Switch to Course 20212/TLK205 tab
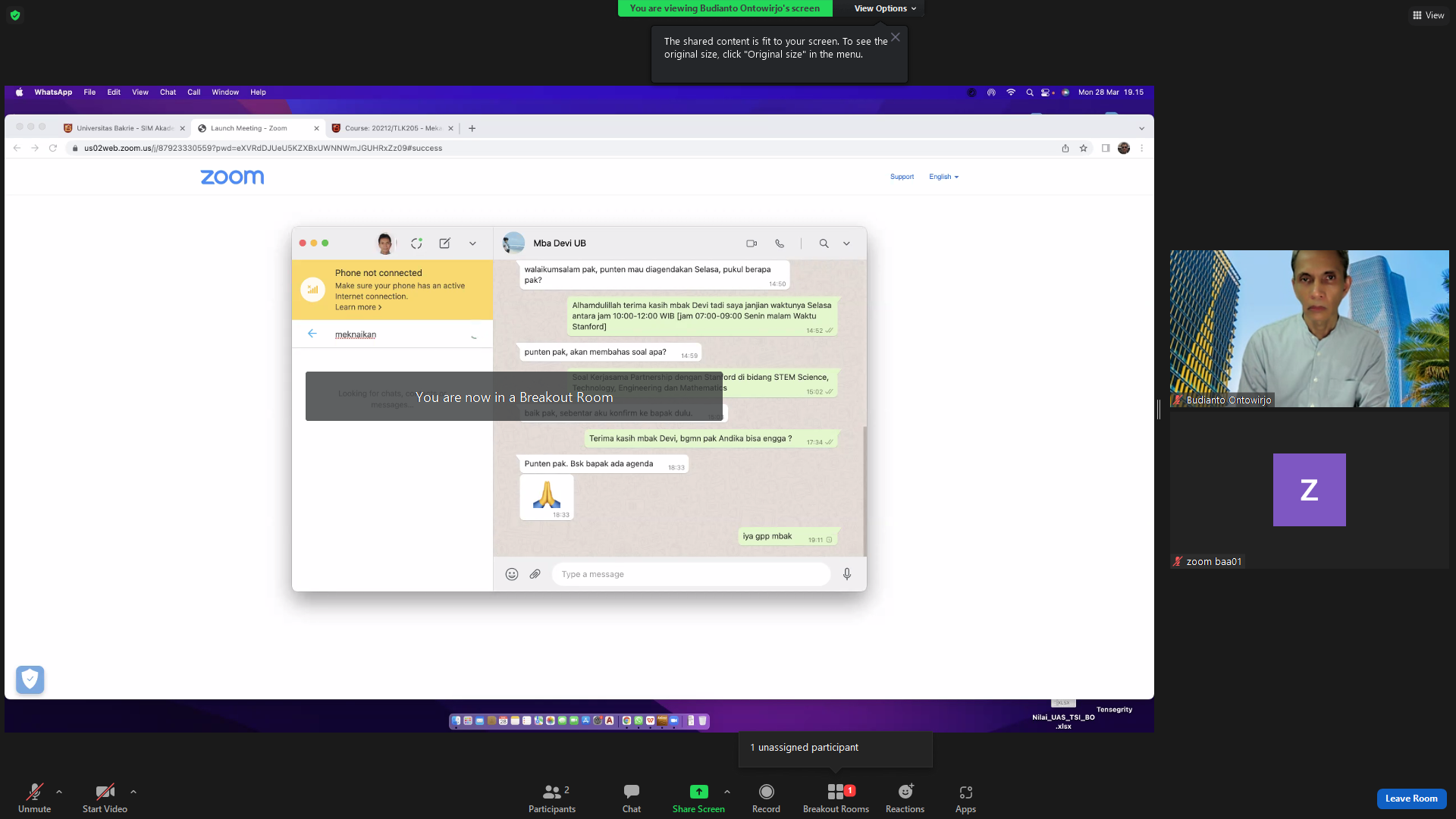Viewport: 1456px width, 819px height. [x=393, y=128]
